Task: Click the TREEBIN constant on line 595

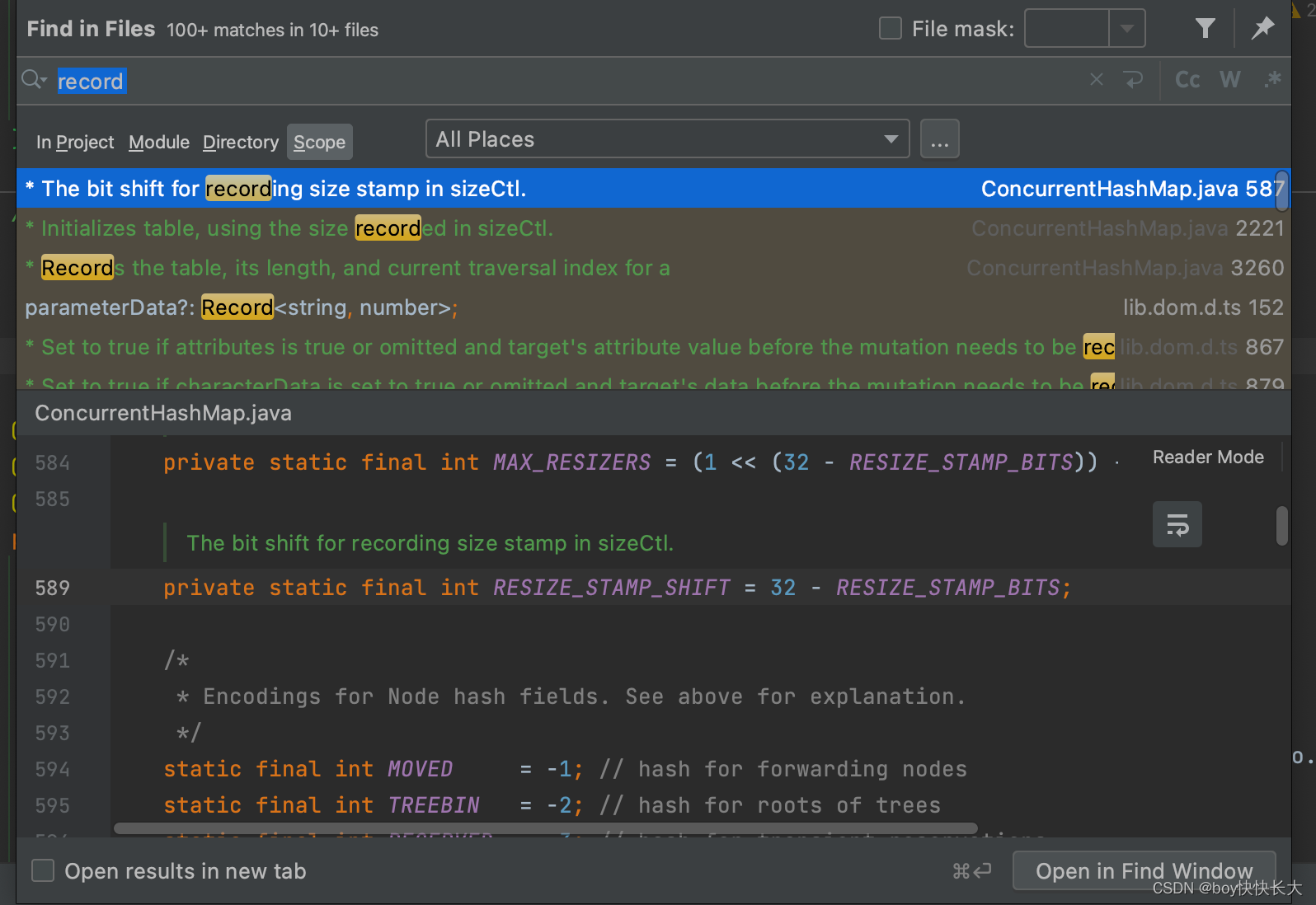Action: [x=433, y=805]
